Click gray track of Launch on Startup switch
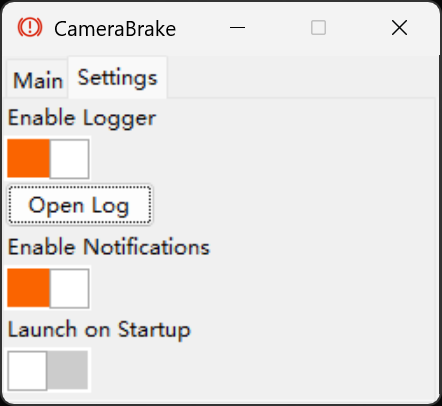 67,370
